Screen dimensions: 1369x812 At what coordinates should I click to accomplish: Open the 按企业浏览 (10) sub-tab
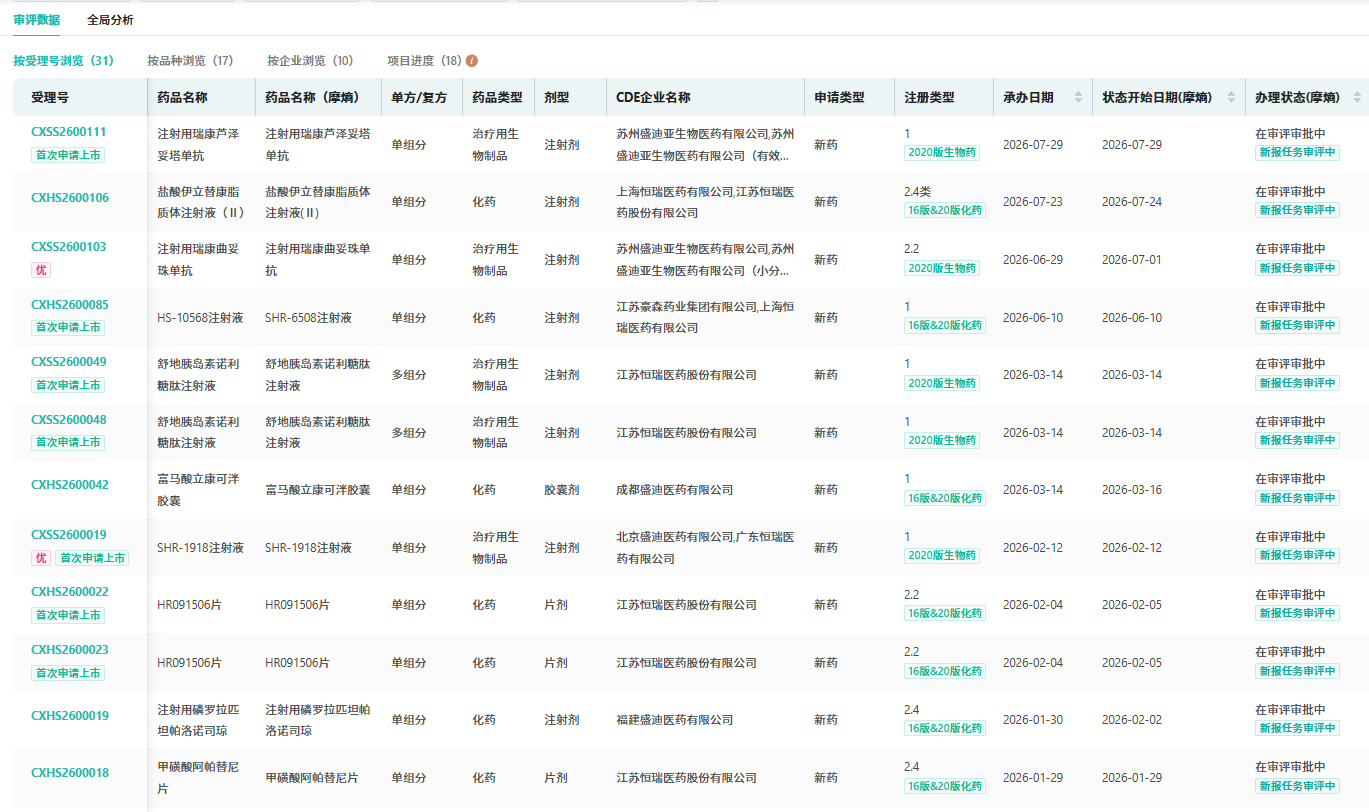(x=310, y=61)
